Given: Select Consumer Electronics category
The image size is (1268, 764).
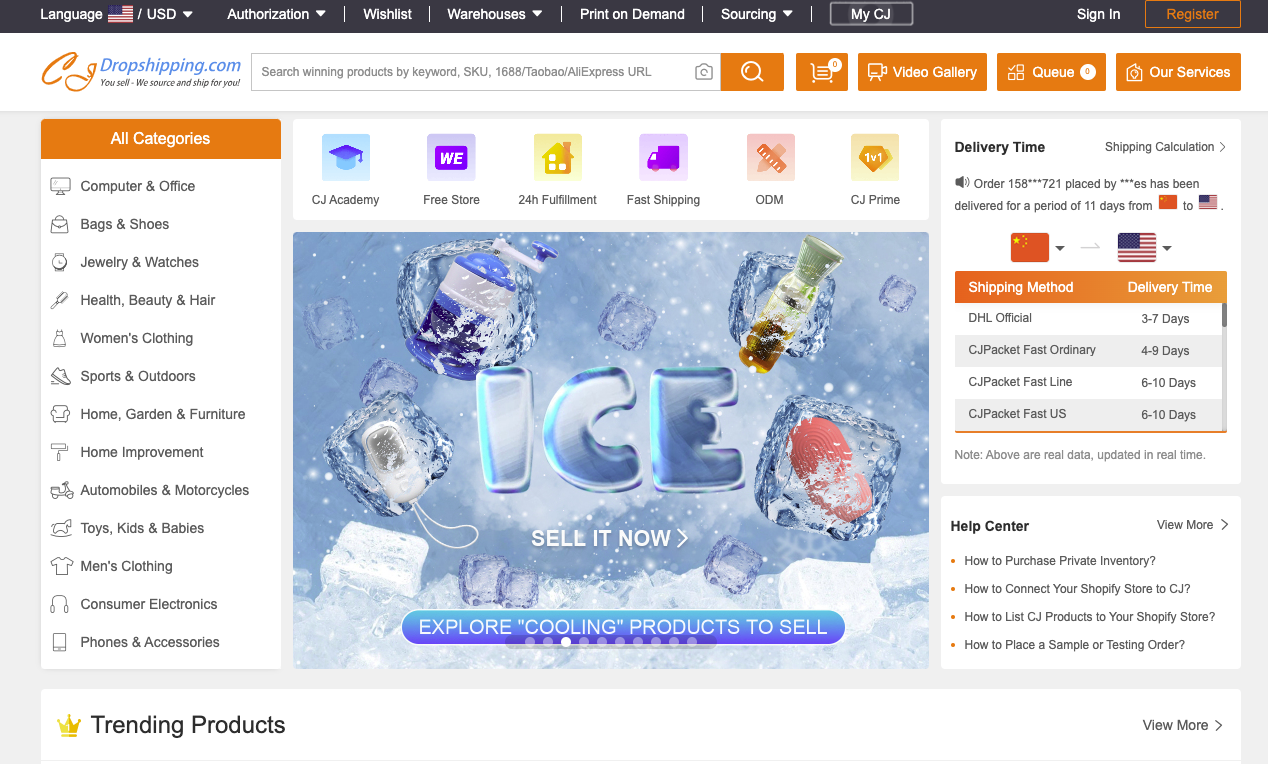Looking at the screenshot, I should (149, 604).
